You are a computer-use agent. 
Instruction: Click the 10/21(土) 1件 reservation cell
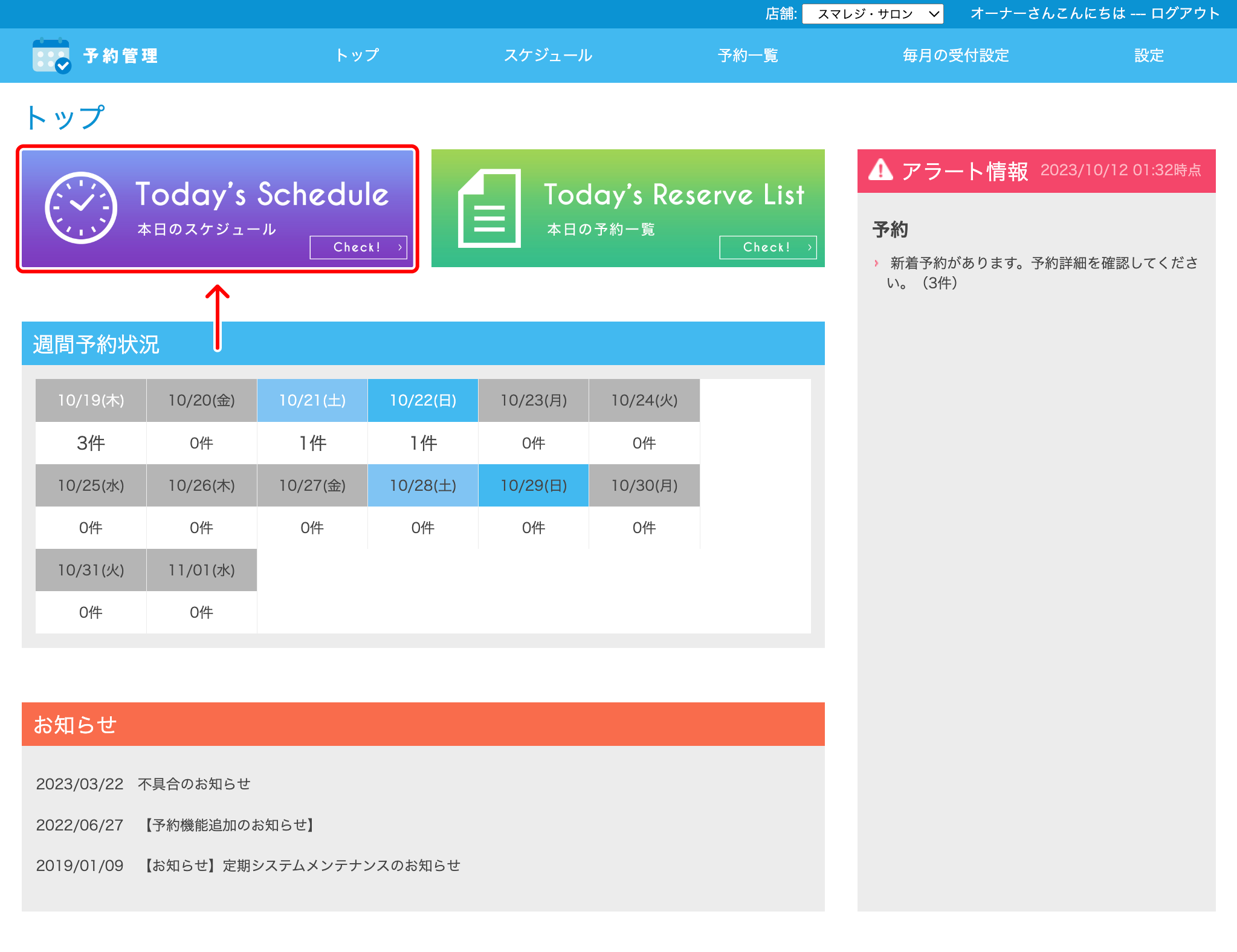(x=312, y=443)
